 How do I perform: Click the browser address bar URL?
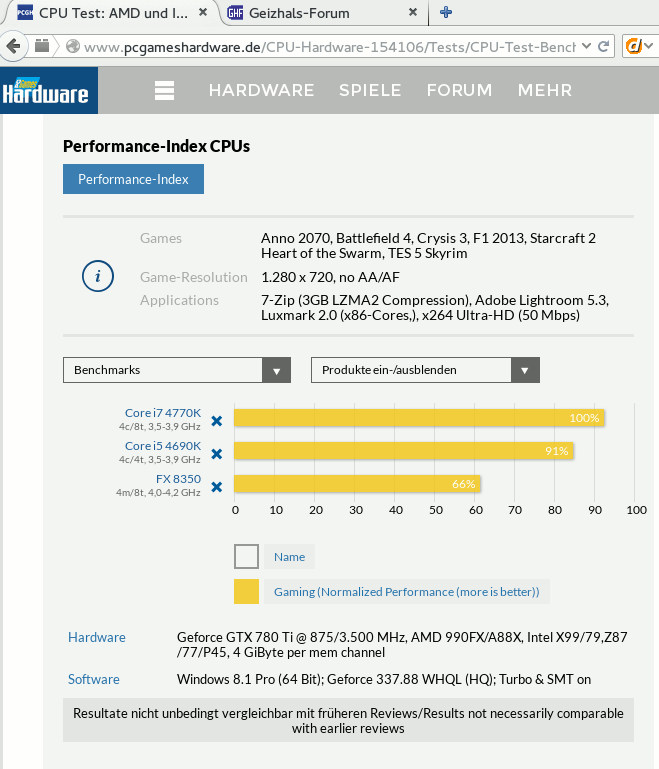pyautogui.click(x=320, y=46)
